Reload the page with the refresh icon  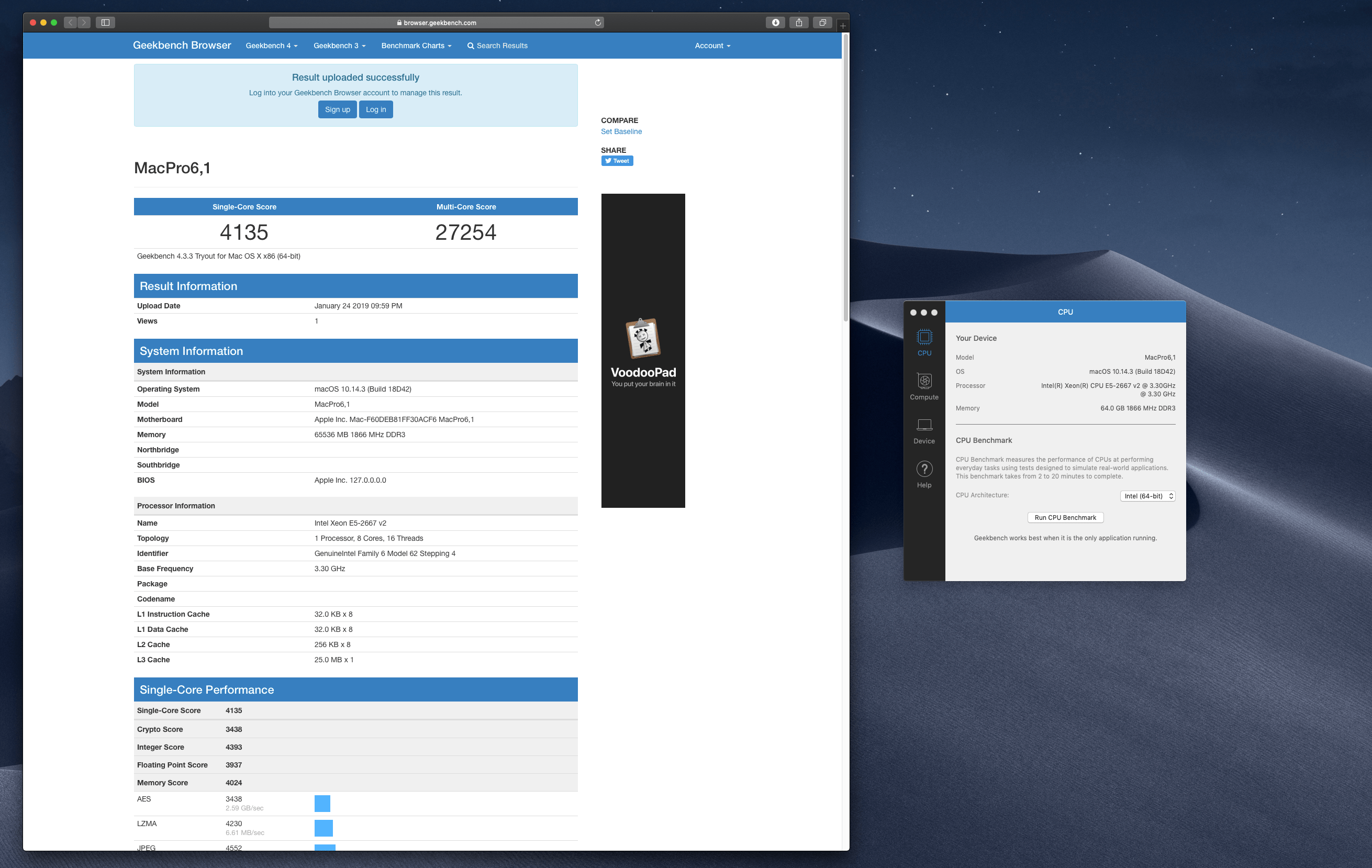598,22
